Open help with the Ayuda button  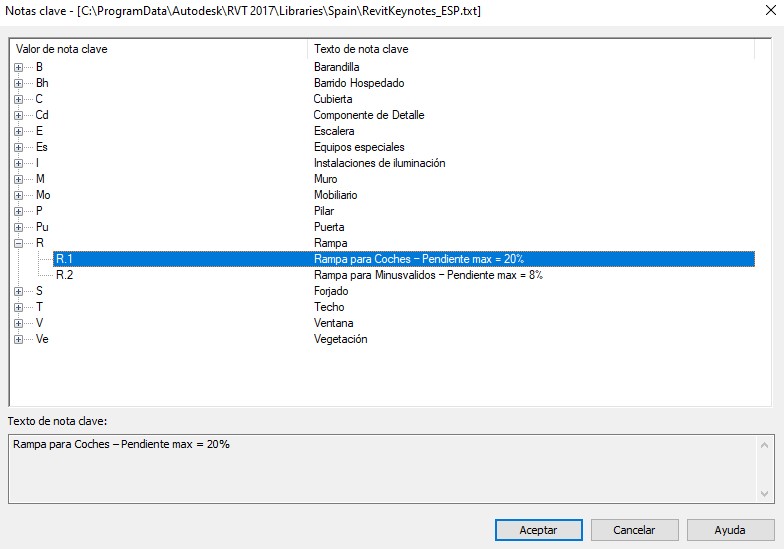tap(729, 530)
